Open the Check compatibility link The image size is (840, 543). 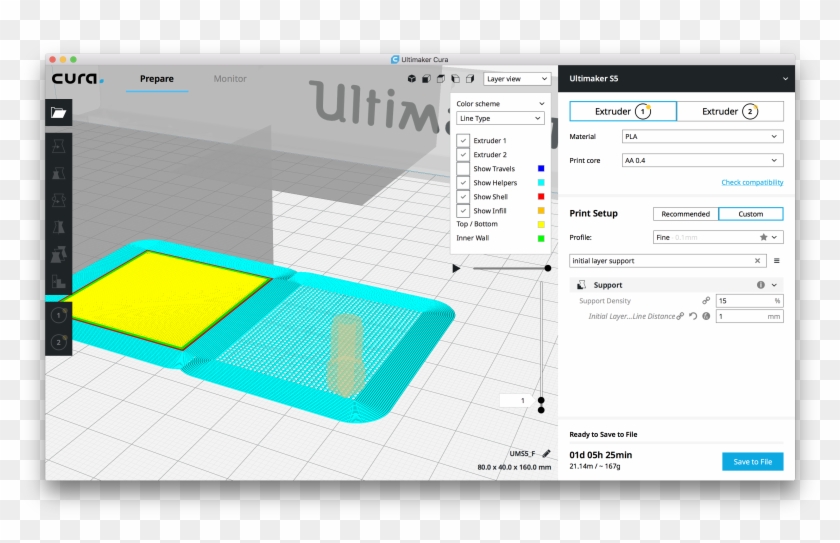pos(752,182)
